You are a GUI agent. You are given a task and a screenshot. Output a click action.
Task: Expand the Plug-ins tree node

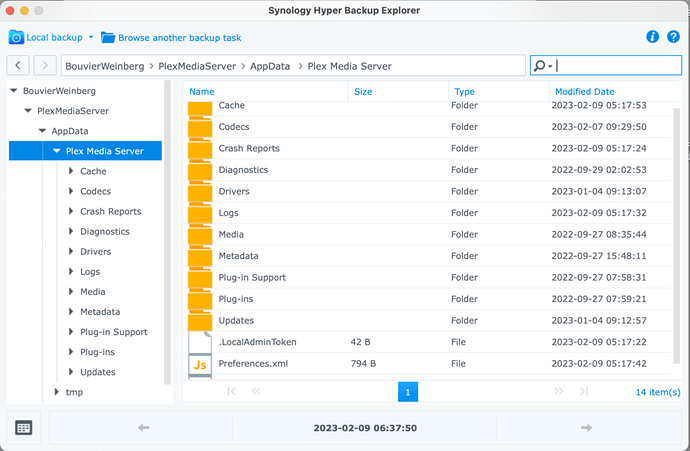(71, 352)
